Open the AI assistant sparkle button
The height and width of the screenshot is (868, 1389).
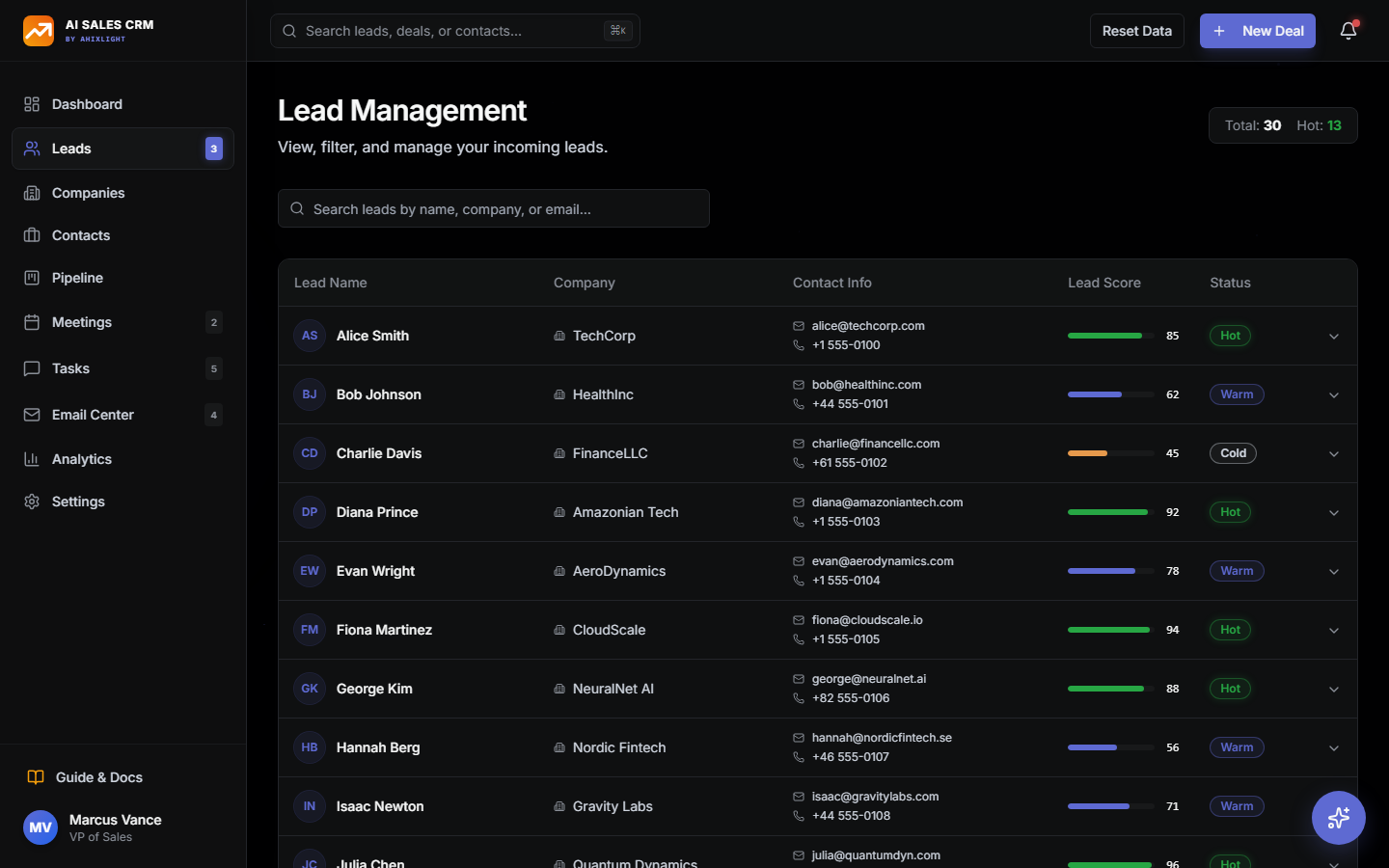tap(1339, 818)
